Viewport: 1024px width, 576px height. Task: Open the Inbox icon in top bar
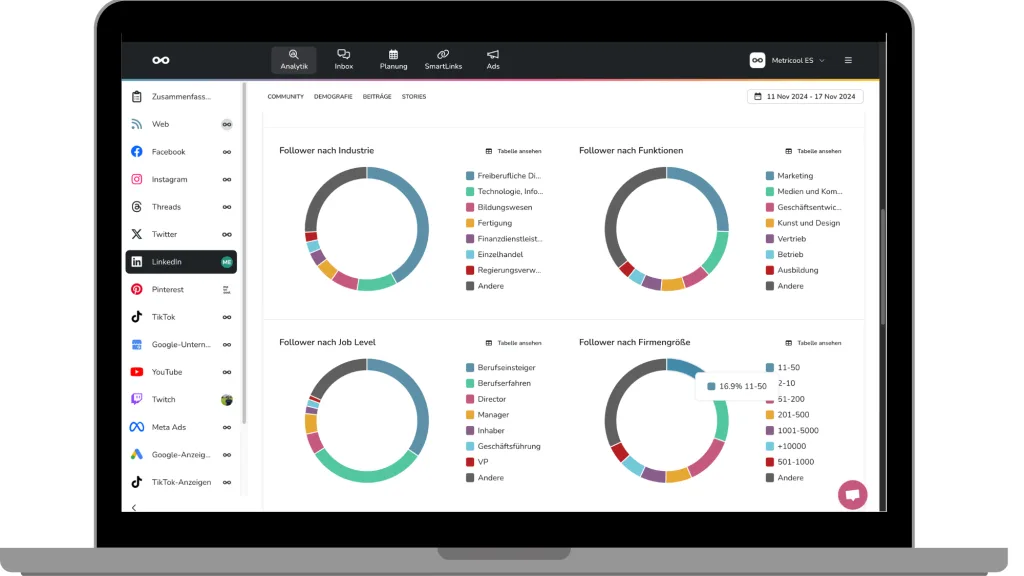pos(343,60)
